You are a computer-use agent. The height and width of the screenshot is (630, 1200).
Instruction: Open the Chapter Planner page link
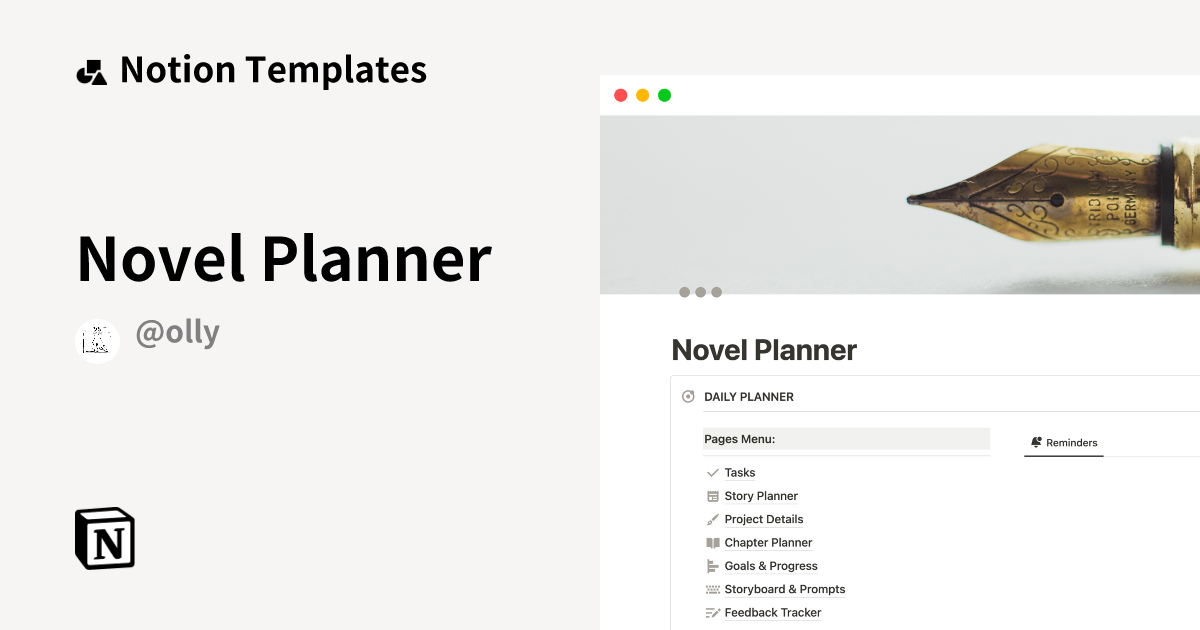click(x=768, y=543)
